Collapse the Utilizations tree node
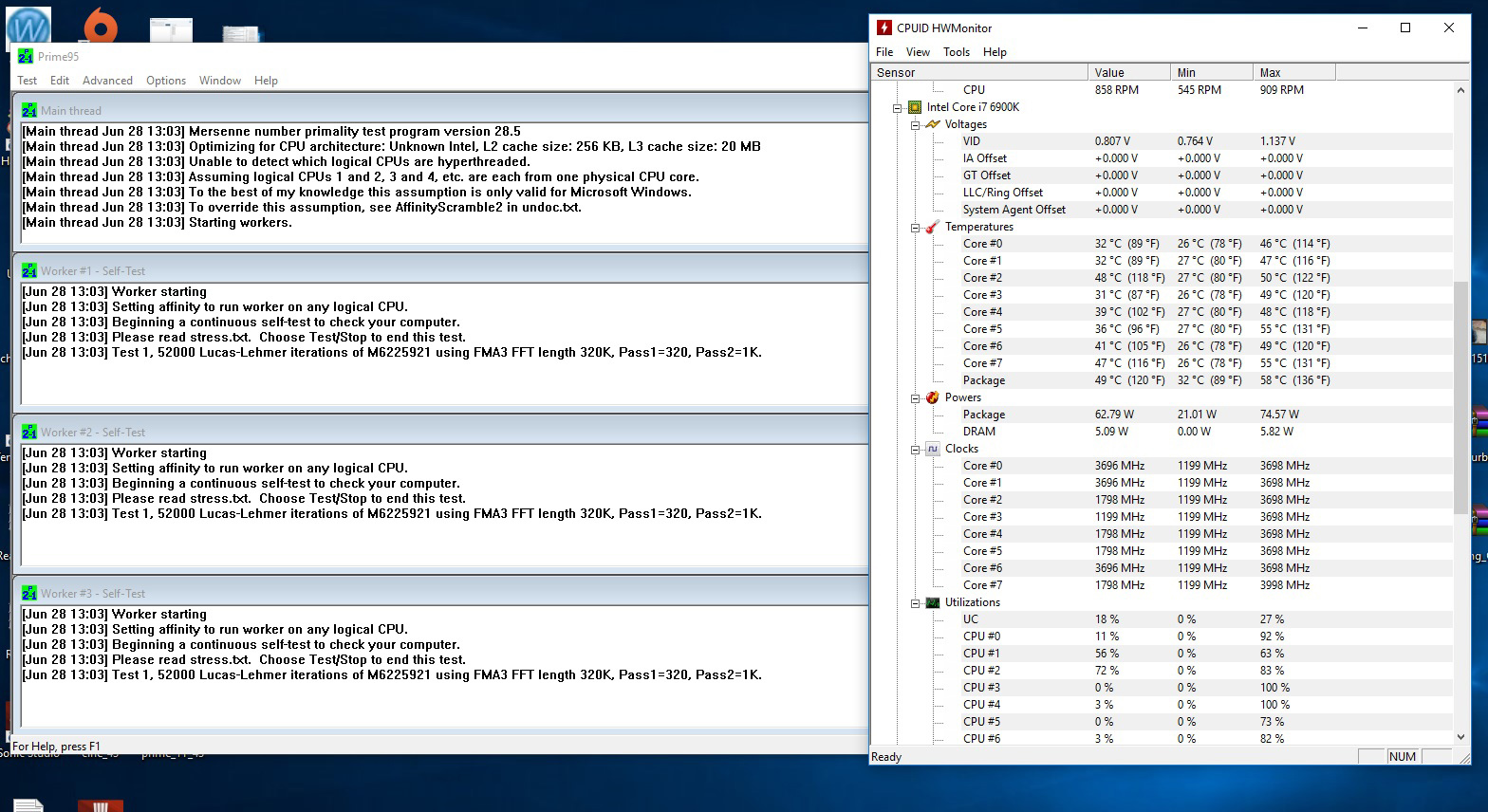 (x=916, y=602)
